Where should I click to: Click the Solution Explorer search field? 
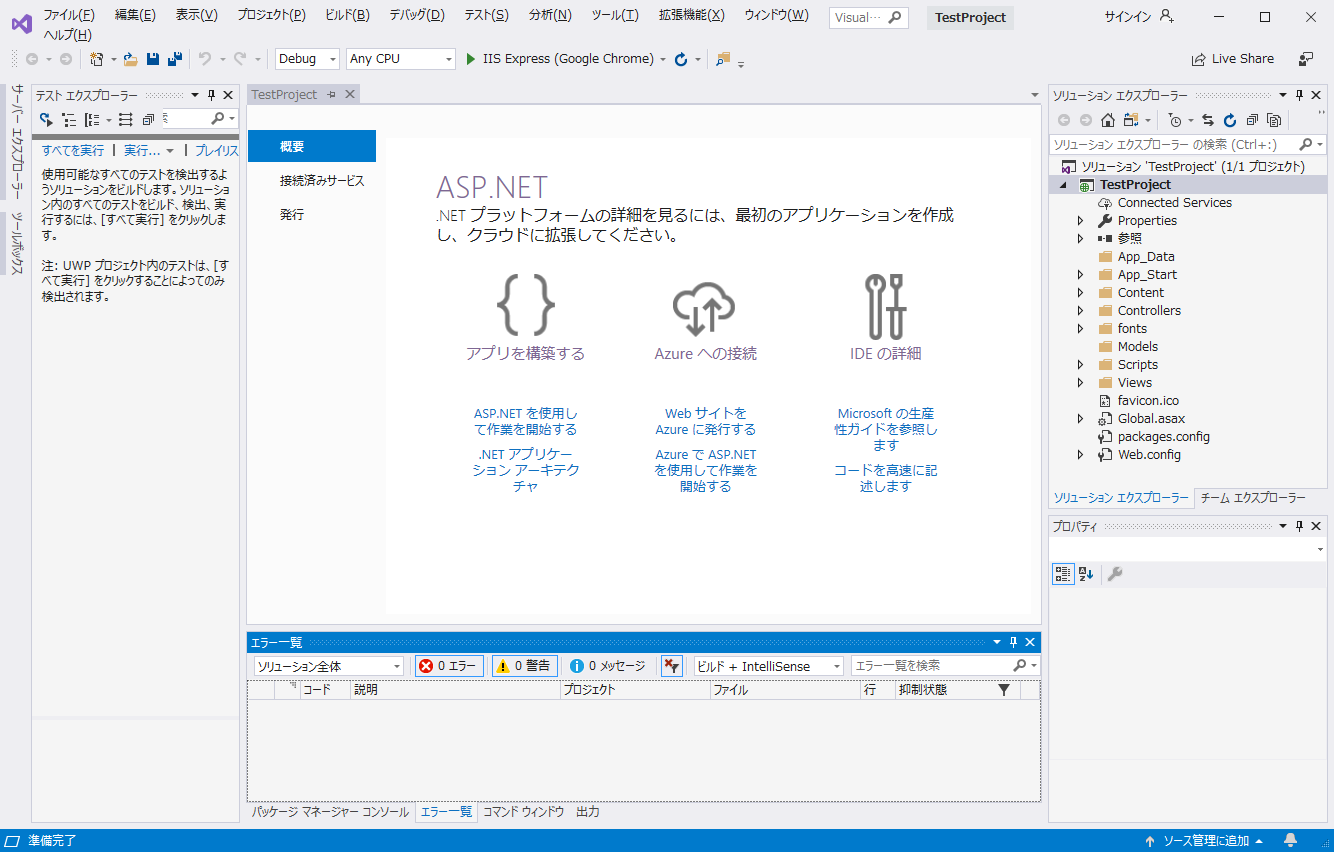click(1172, 145)
